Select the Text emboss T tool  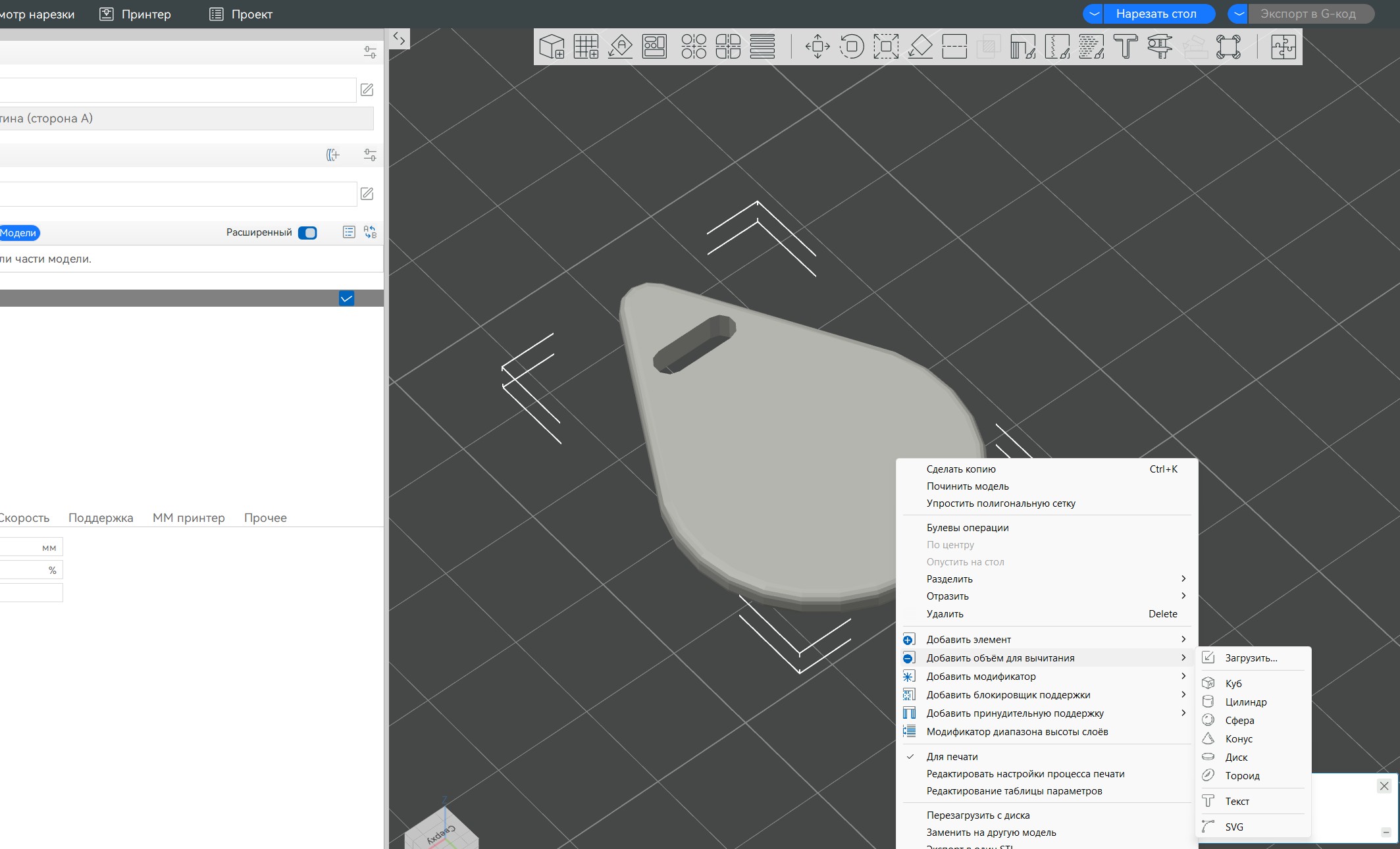(1126, 47)
